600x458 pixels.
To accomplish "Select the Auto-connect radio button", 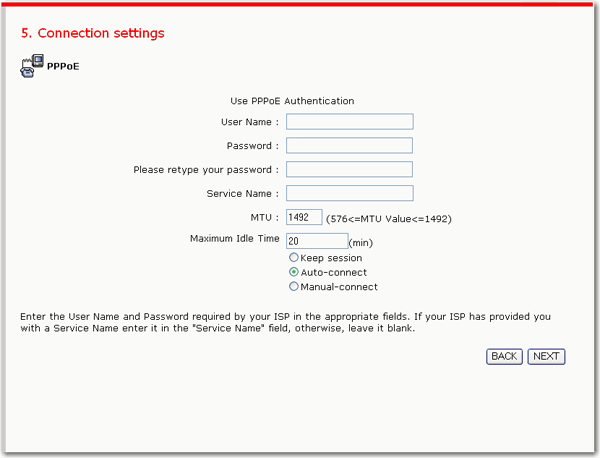I will pyautogui.click(x=293, y=272).
